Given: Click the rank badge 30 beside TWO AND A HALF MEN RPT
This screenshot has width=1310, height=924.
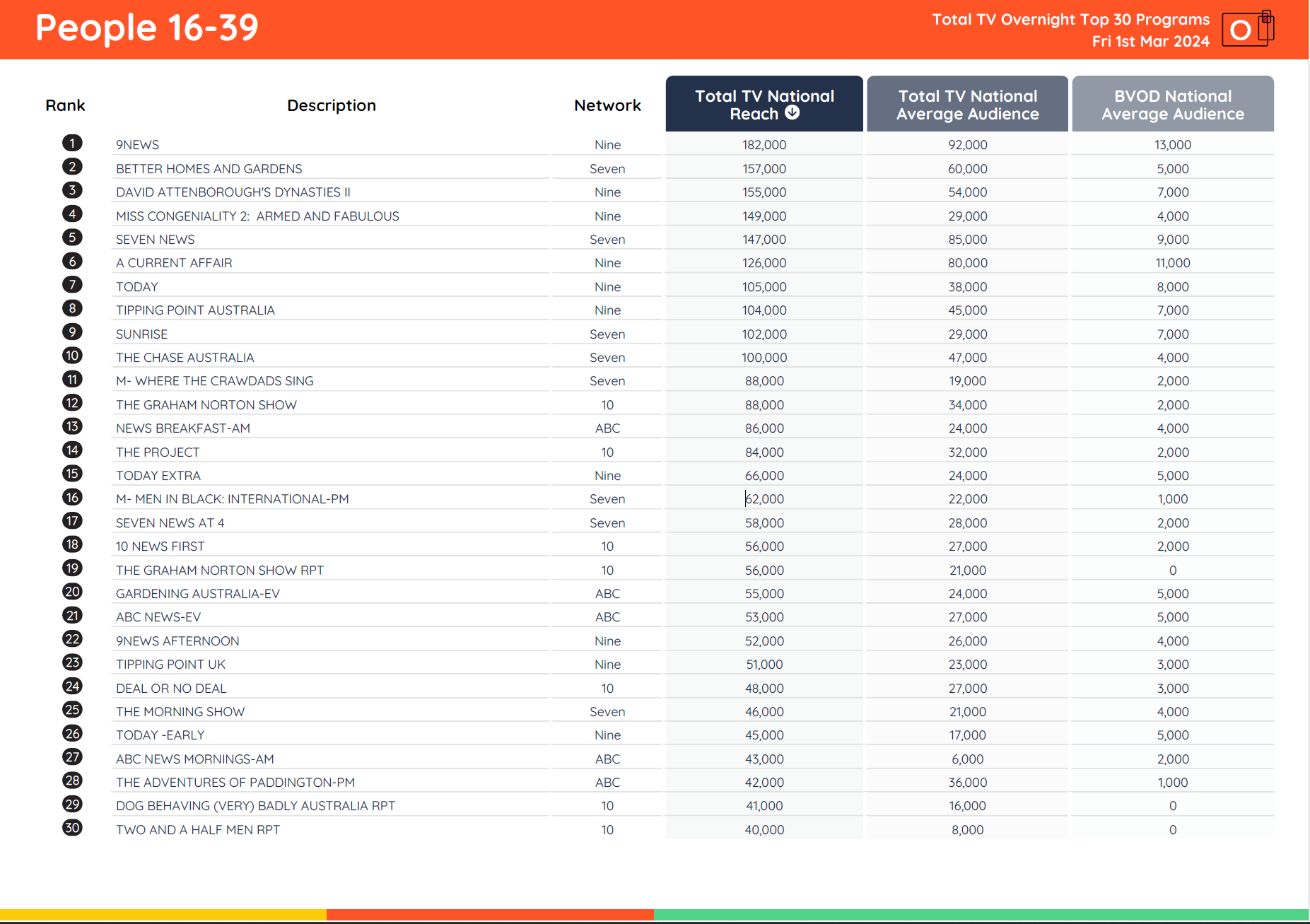Looking at the screenshot, I should (72, 828).
